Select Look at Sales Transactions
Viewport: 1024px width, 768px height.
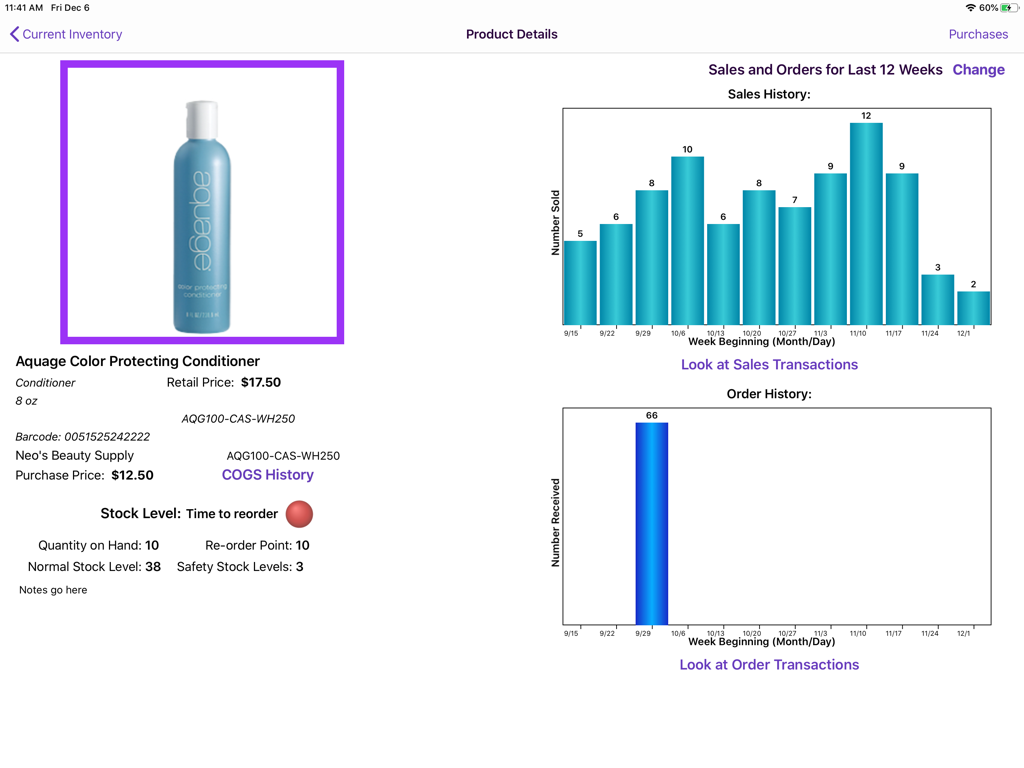pyautogui.click(x=769, y=364)
